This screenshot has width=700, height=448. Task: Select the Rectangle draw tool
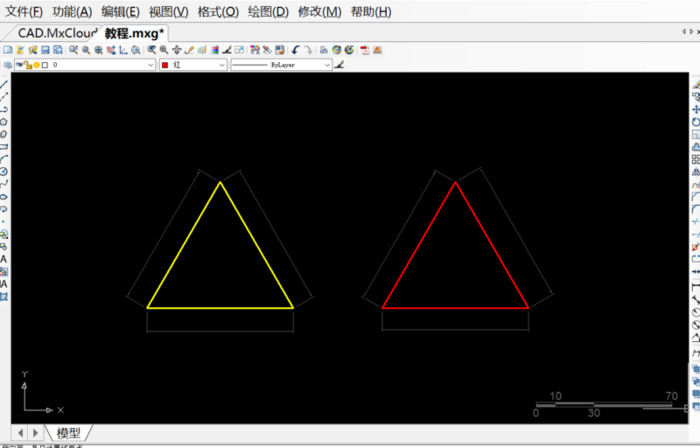(5, 146)
